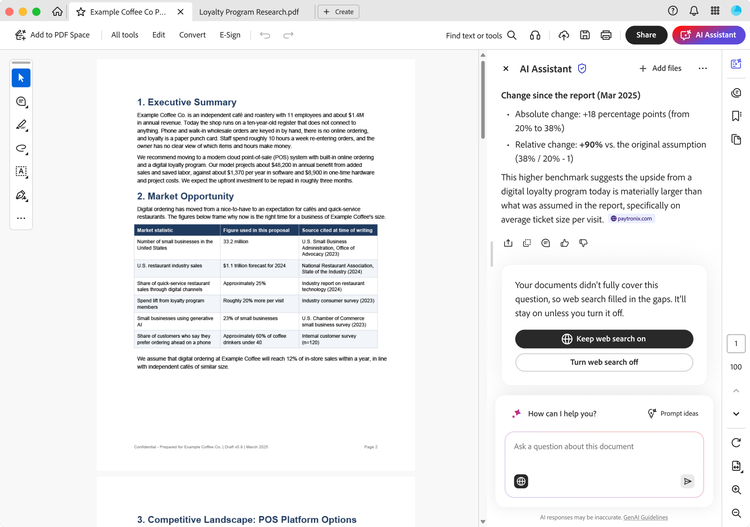Open the Convert menu
The width and height of the screenshot is (750, 527).
[192, 35]
